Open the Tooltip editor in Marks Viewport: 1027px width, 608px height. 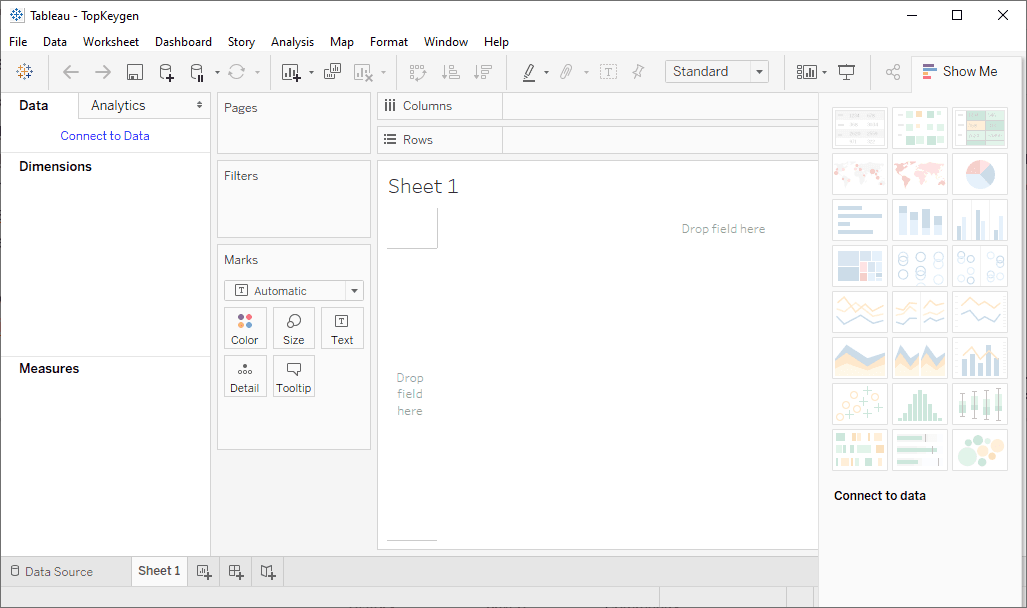tap(293, 376)
